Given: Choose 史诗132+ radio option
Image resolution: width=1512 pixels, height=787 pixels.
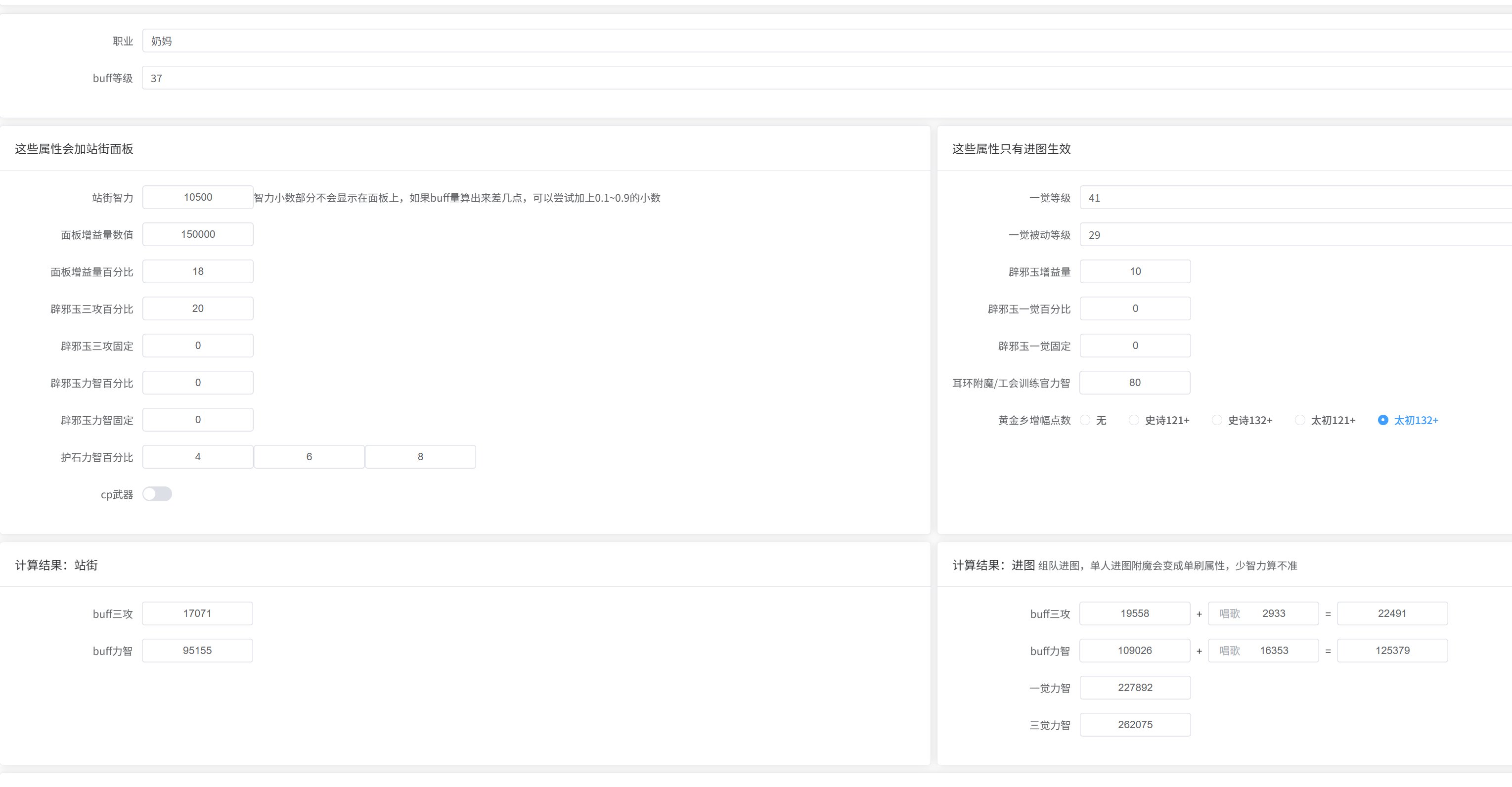Looking at the screenshot, I should tap(1217, 420).
